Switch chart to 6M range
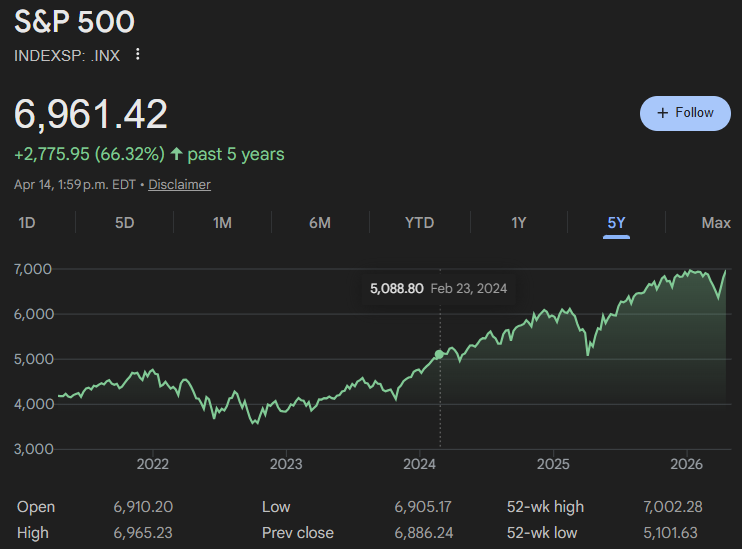Image resolution: width=742 pixels, height=549 pixels. pos(320,223)
